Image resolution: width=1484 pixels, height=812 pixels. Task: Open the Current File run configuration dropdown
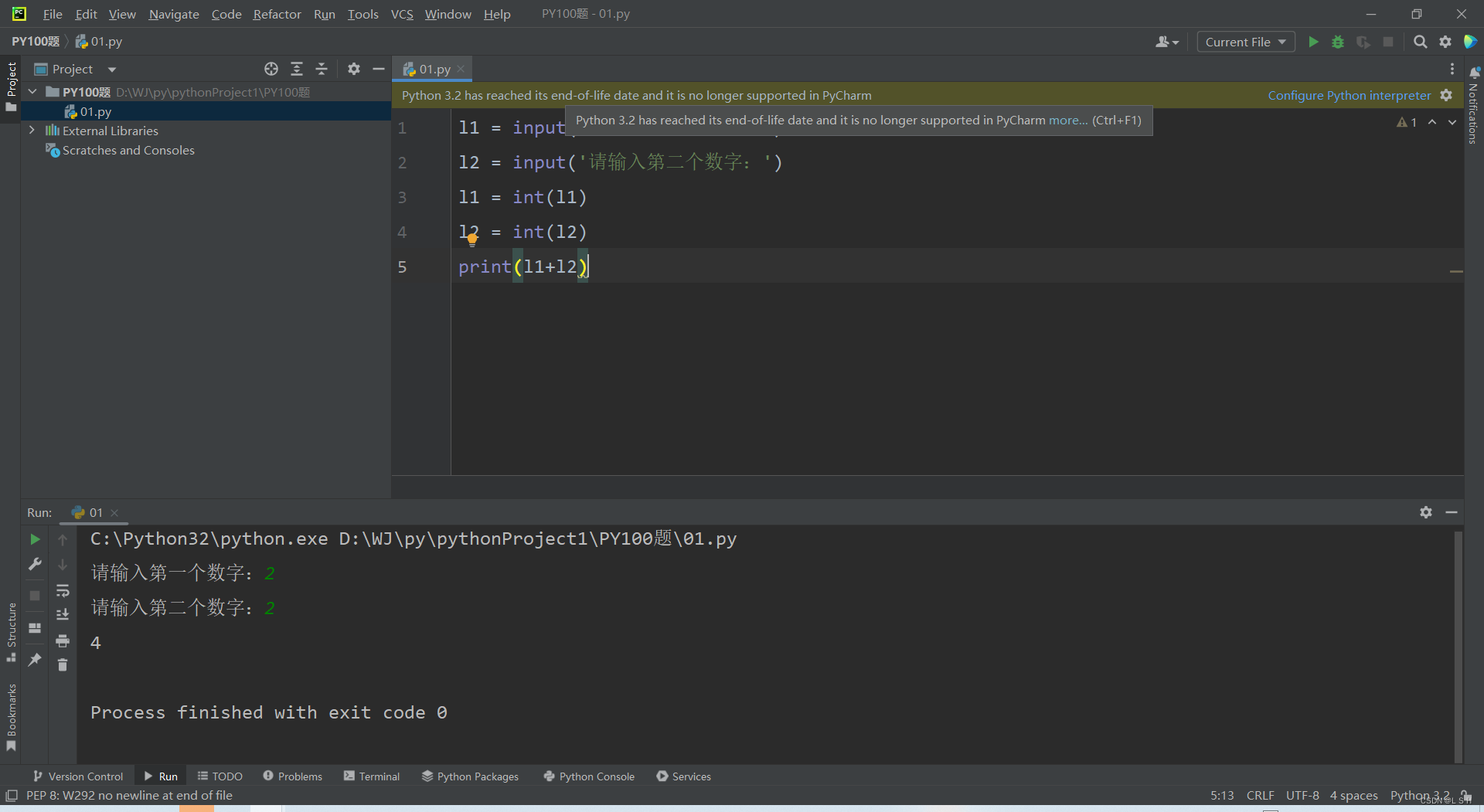coord(1245,42)
